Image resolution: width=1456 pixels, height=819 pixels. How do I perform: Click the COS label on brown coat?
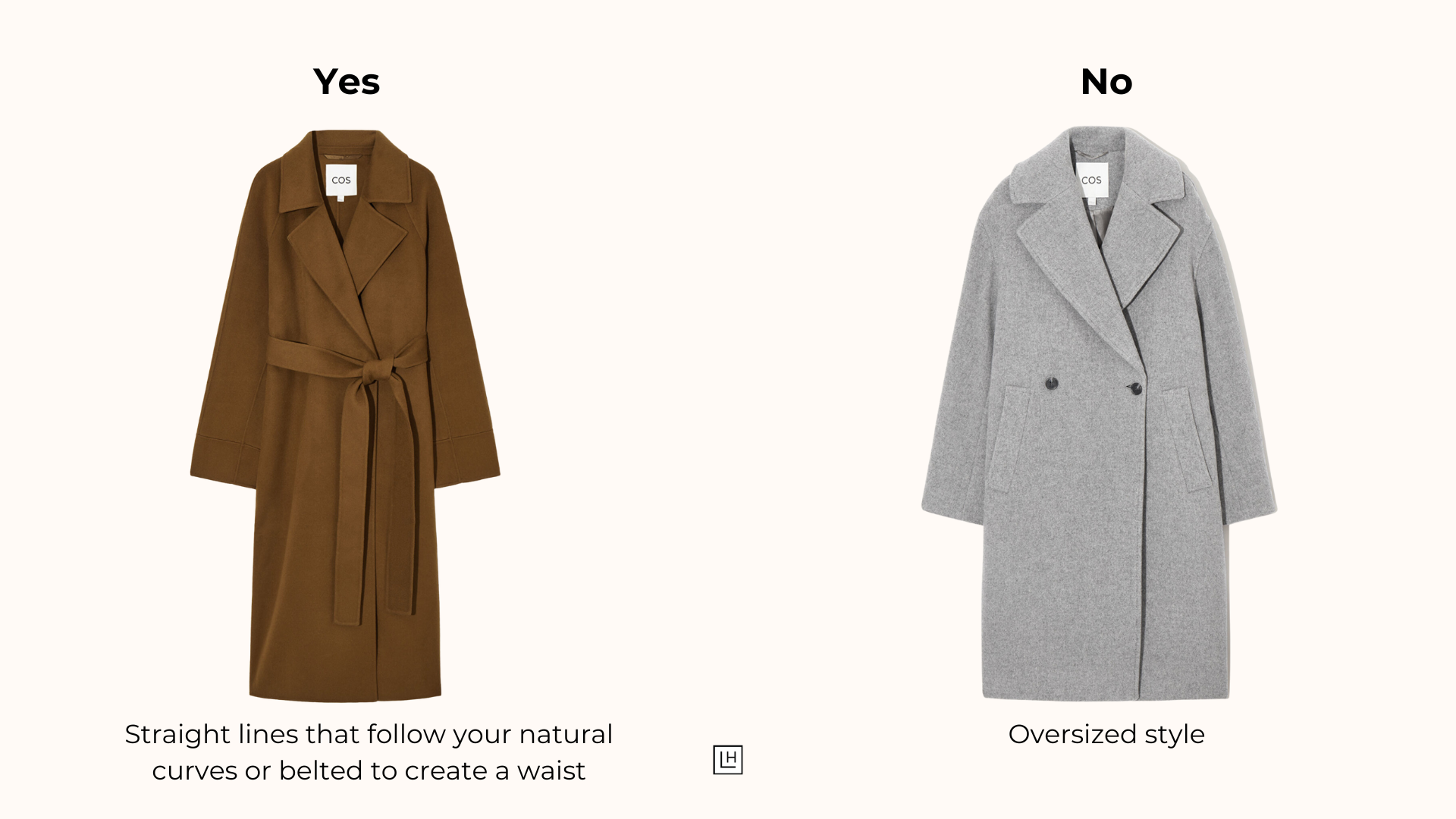coord(341,180)
